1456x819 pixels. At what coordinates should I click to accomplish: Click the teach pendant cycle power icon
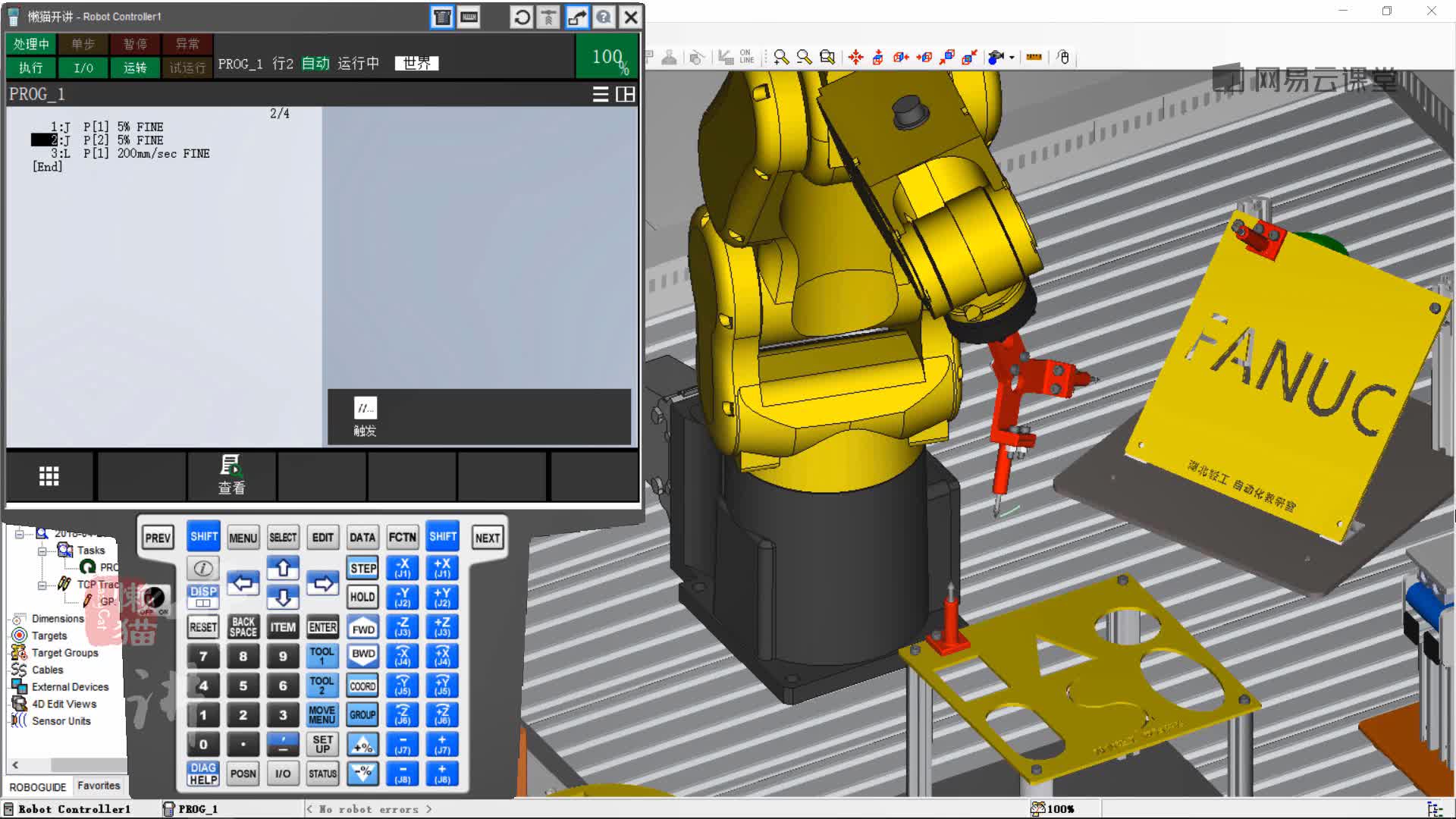522,17
